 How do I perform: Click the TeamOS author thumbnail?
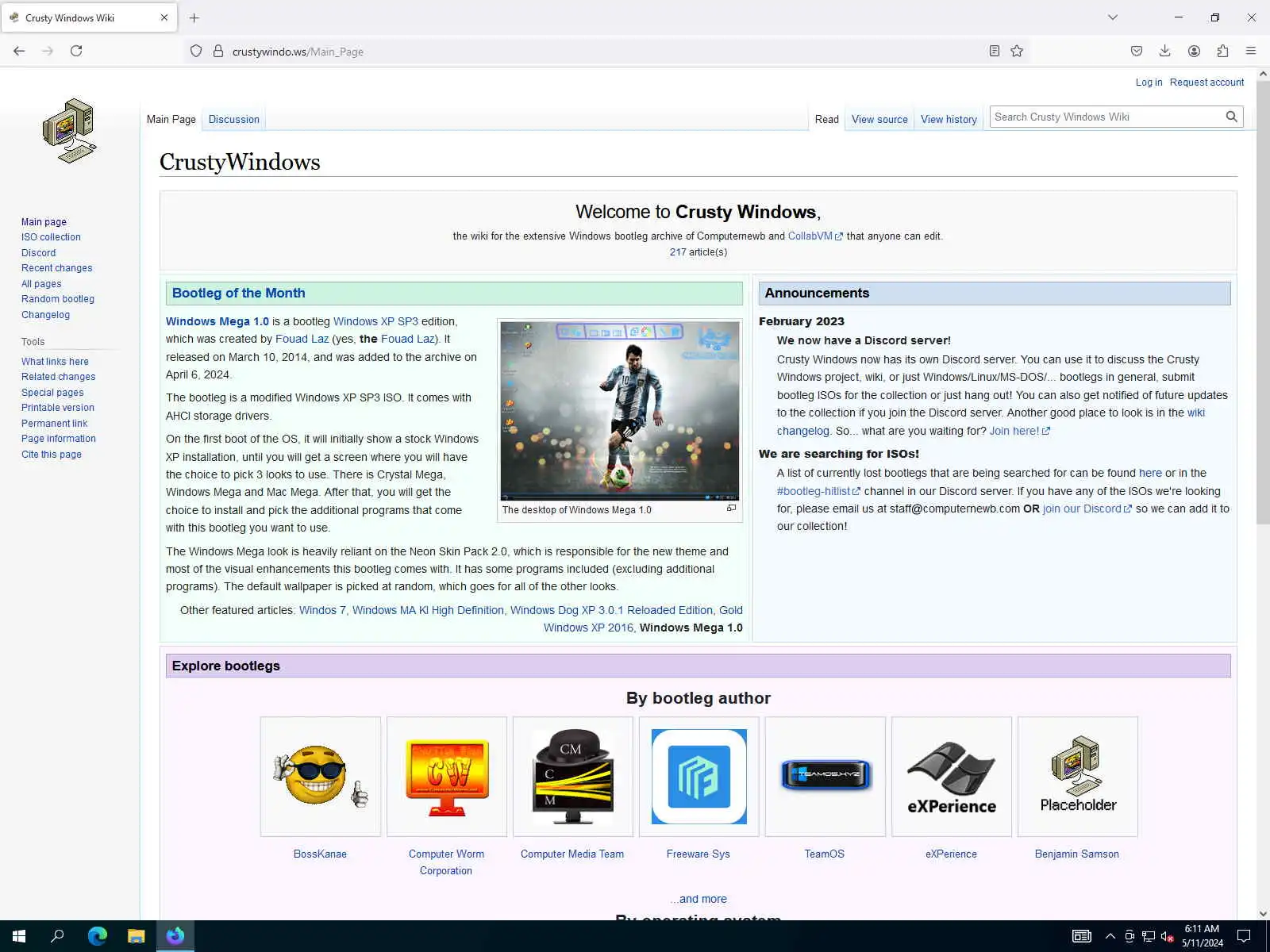[x=825, y=777]
